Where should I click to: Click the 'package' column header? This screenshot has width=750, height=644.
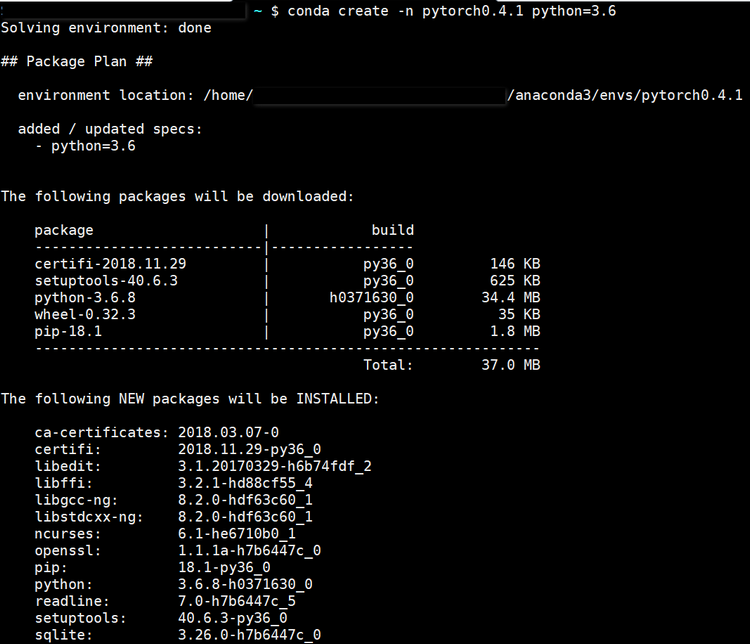coord(64,231)
